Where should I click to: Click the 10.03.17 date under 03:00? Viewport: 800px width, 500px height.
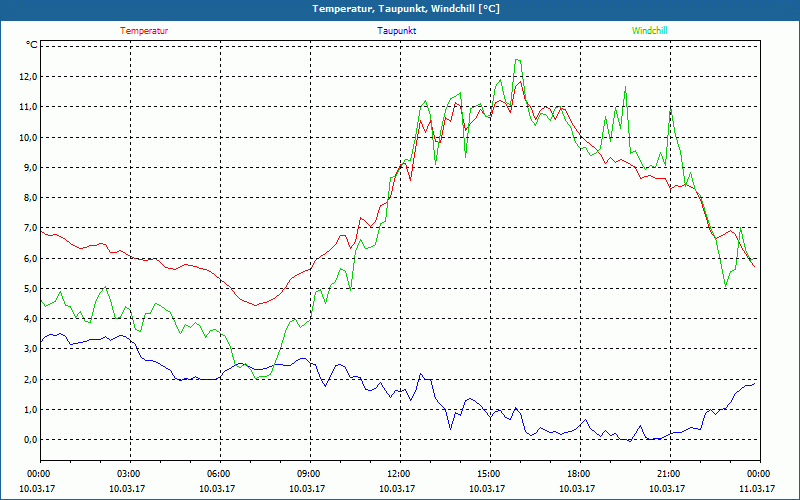(x=127, y=488)
